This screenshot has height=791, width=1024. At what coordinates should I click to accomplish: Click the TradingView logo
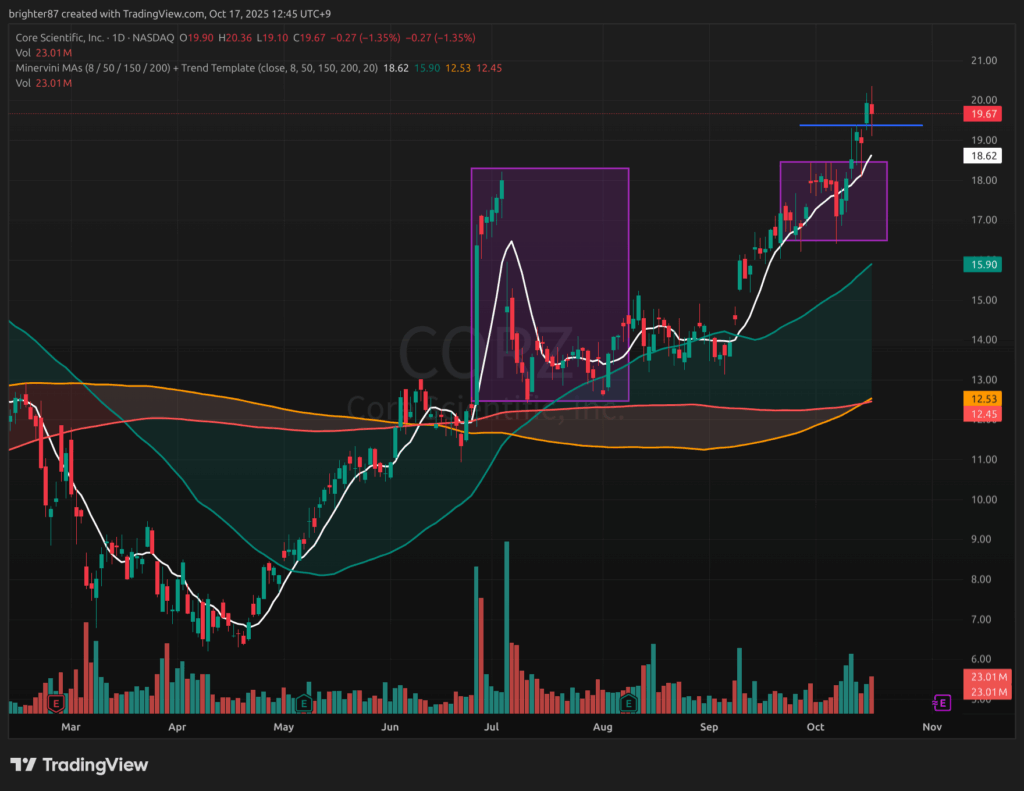(x=80, y=765)
